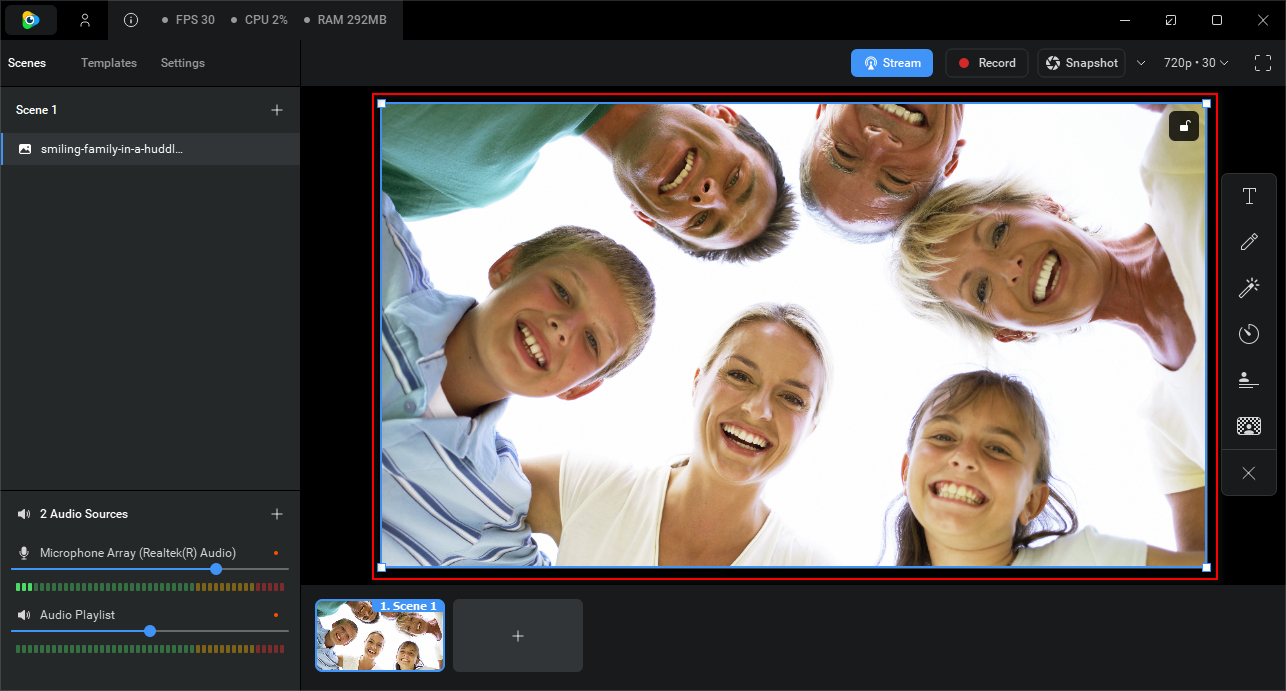Close the right tools sidebar
1286x691 pixels.
pyautogui.click(x=1249, y=473)
